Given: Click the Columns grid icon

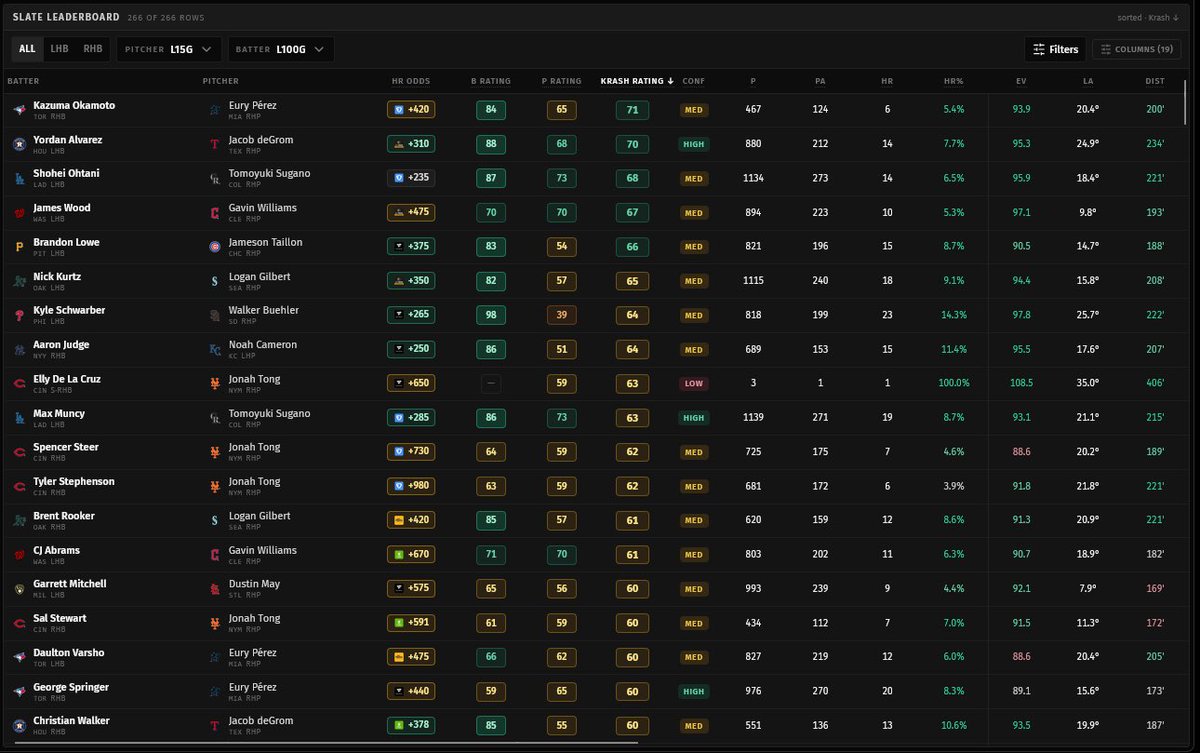Looking at the screenshot, I should pos(1106,49).
